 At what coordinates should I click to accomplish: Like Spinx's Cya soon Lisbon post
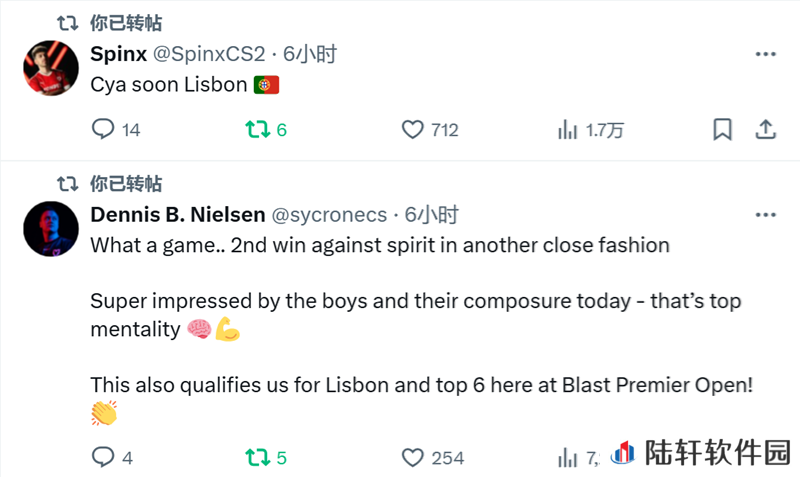coord(413,130)
